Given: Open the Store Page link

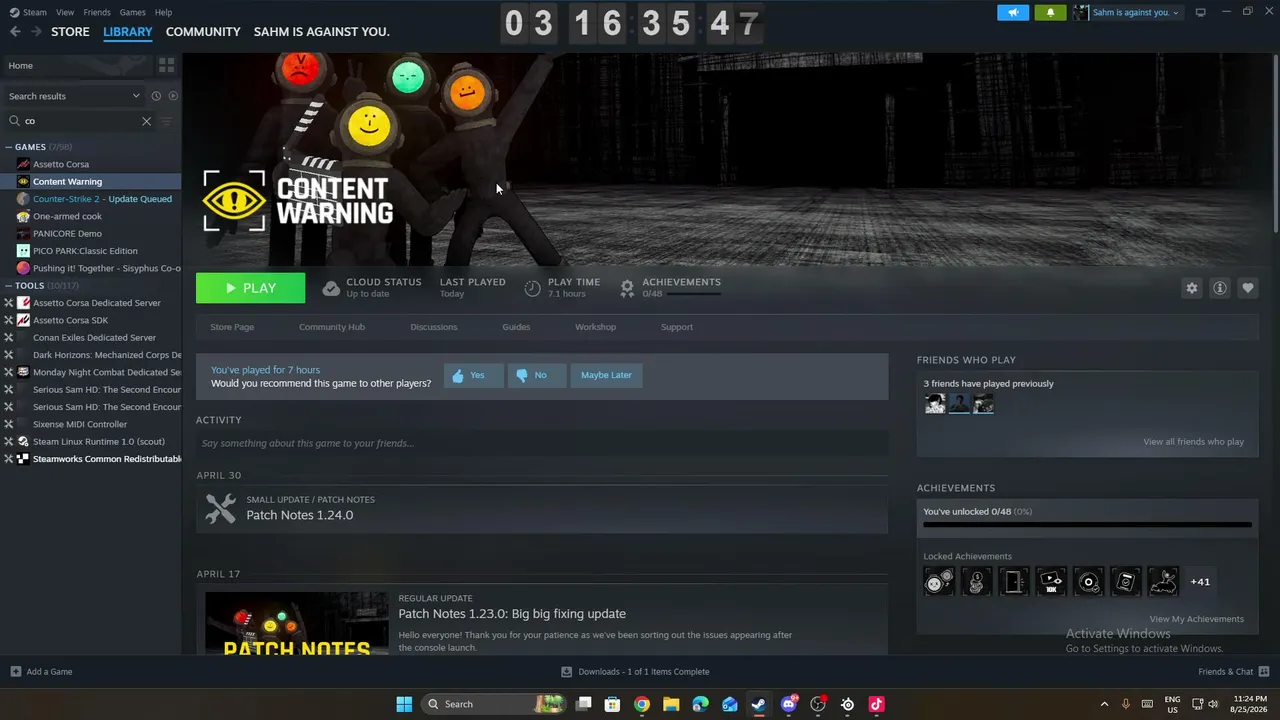Looking at the screenshot, I should (x=232, y=327).
